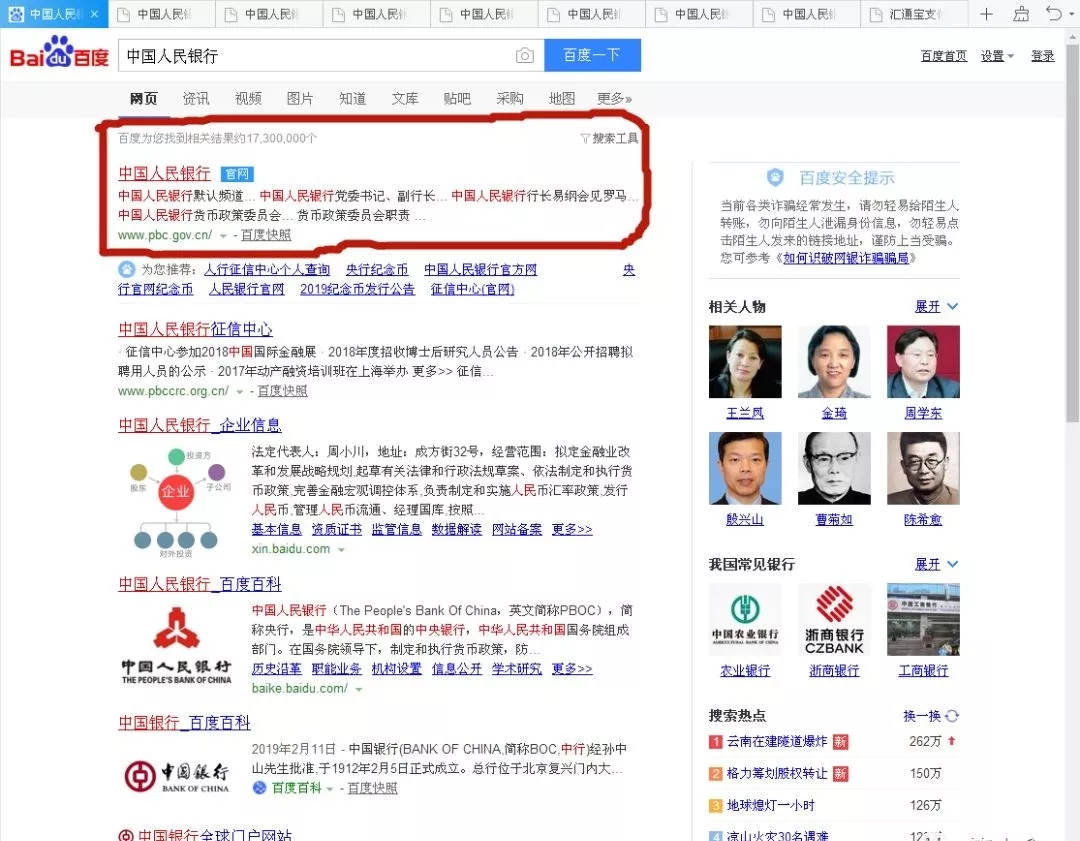Select the 资讯 search tab
The height and width of the screenshot is (841, 1080).
196,98
